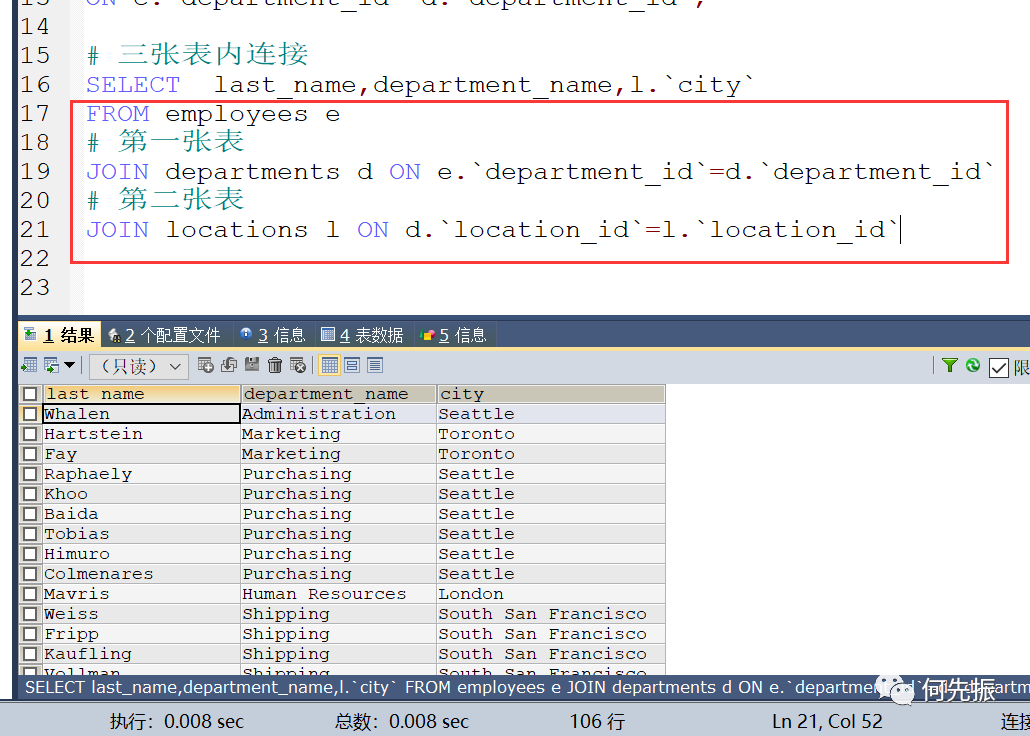Check the Mavris row checkbox
This screenshot has height=736, width=1030.
click(x=30, y=594)
